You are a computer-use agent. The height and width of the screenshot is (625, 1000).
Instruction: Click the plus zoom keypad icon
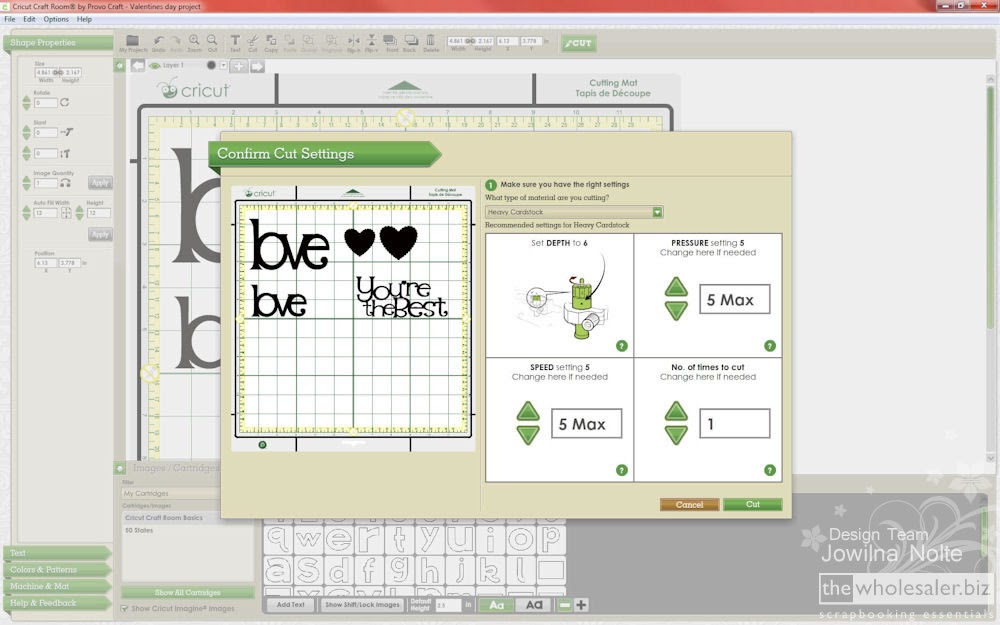581,605
